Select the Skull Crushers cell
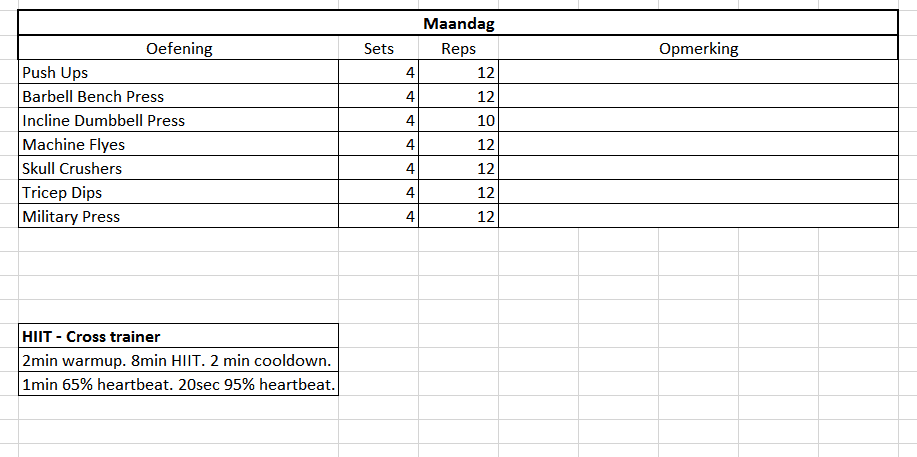Screen dimensions: 917x457 [179, 168]
